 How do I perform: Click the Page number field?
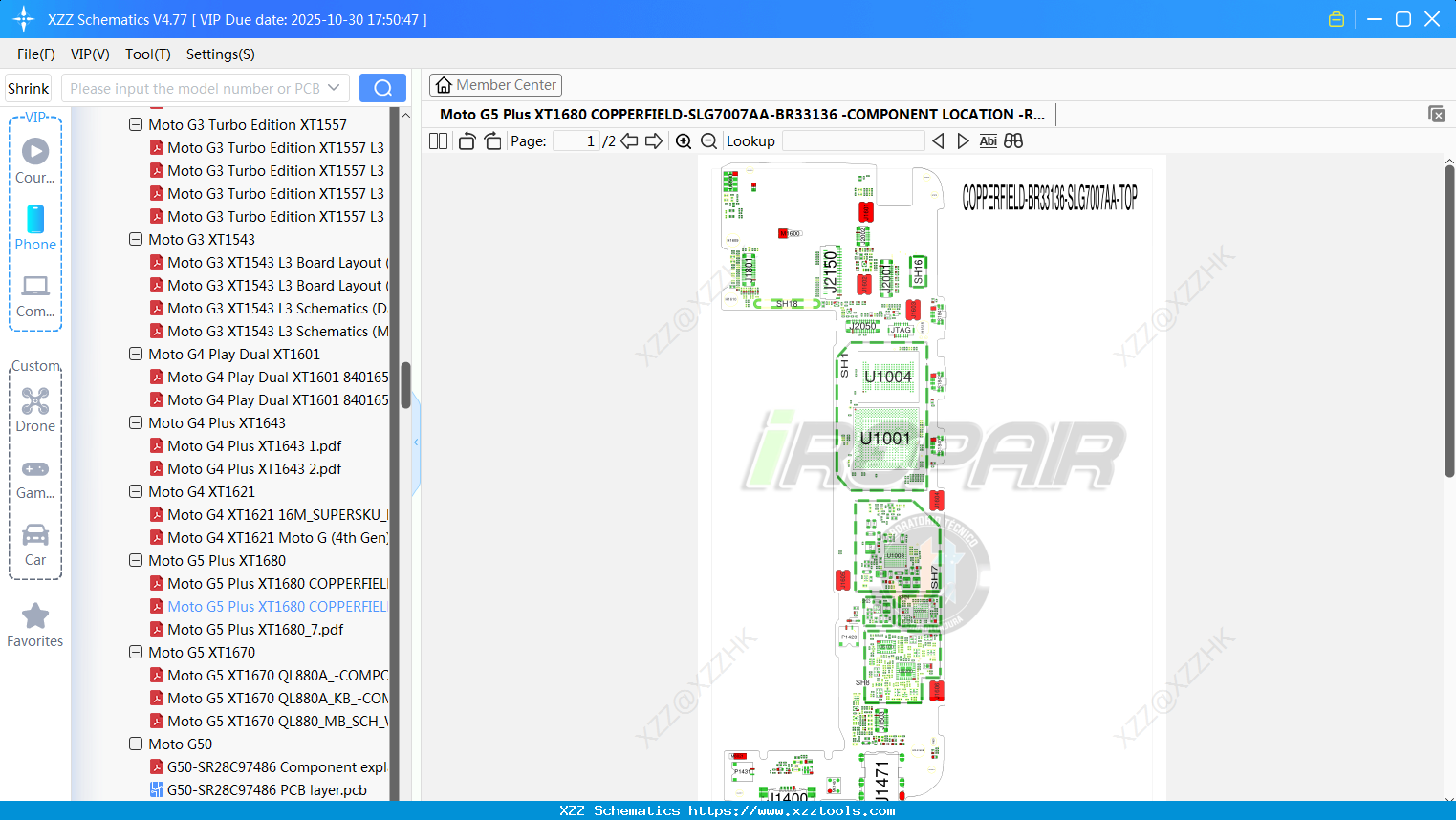[x=576, y=141]
